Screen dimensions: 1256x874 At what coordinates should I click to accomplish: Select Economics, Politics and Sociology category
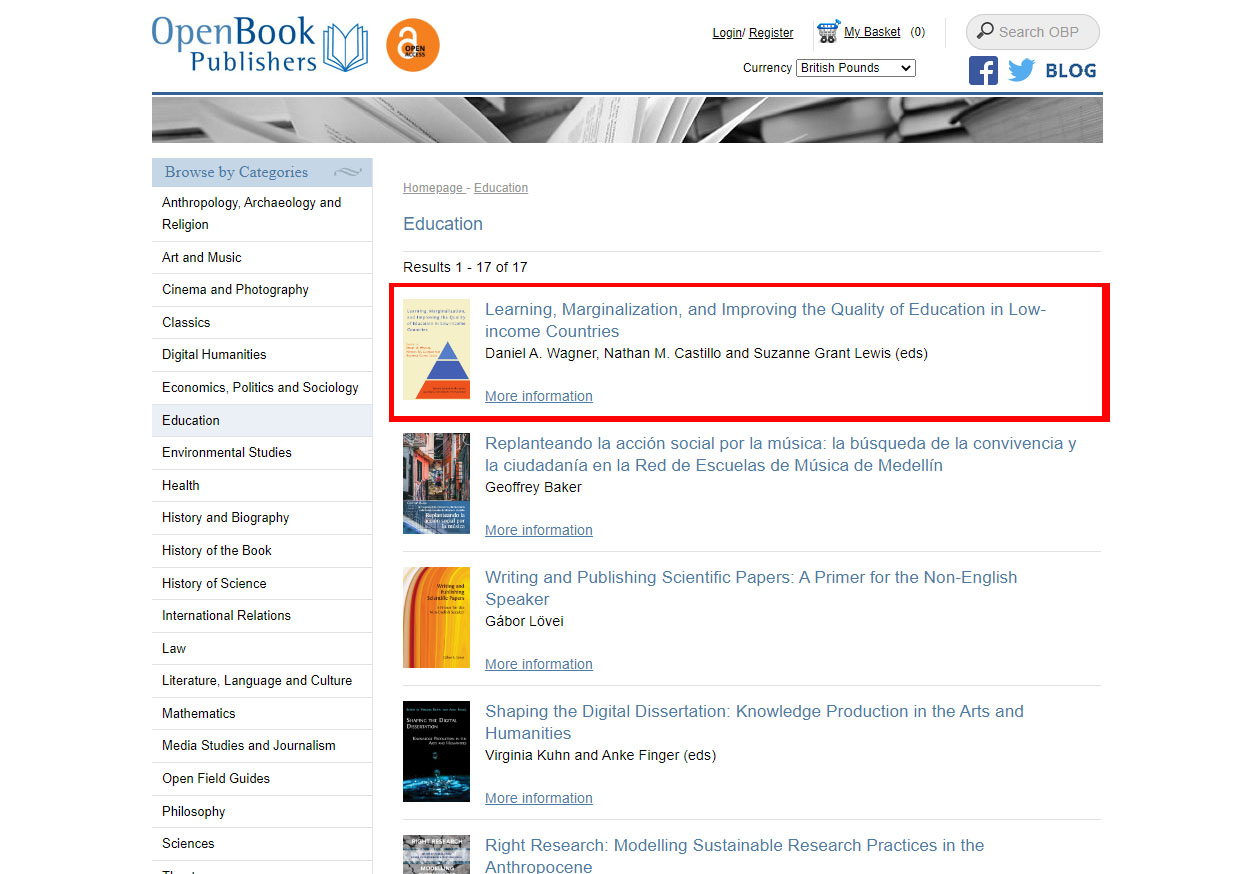click(x=262, y=387)
